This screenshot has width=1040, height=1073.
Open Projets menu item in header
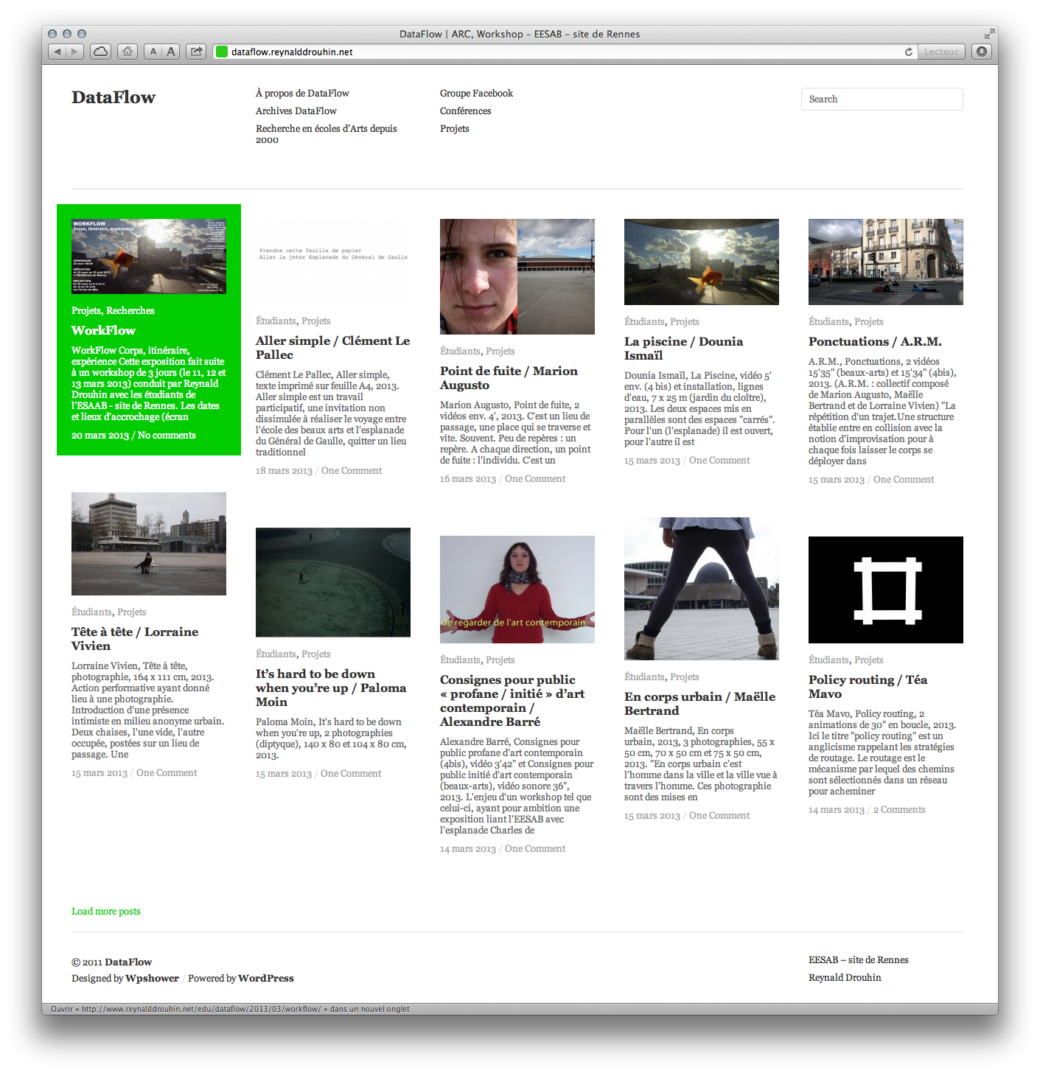[x=454, y=129]
